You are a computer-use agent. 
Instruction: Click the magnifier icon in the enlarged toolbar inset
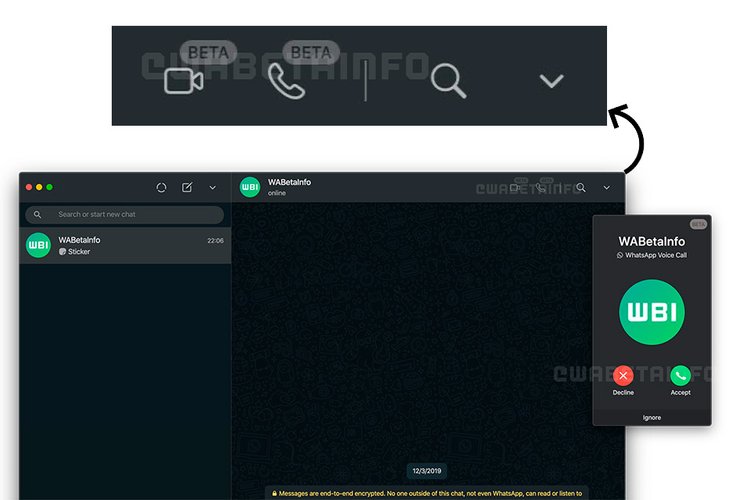click(448, 81)
